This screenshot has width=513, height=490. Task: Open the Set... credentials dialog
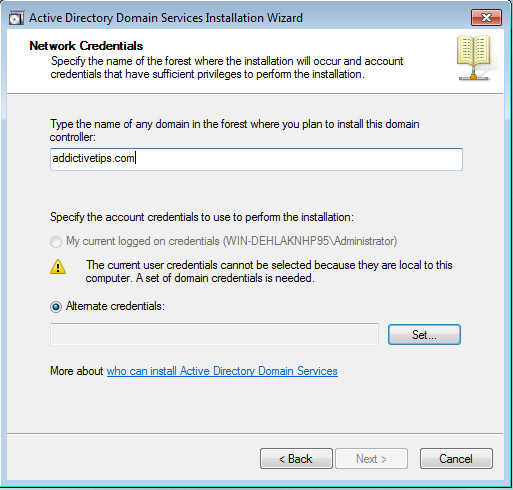click(x=424, y=334)
